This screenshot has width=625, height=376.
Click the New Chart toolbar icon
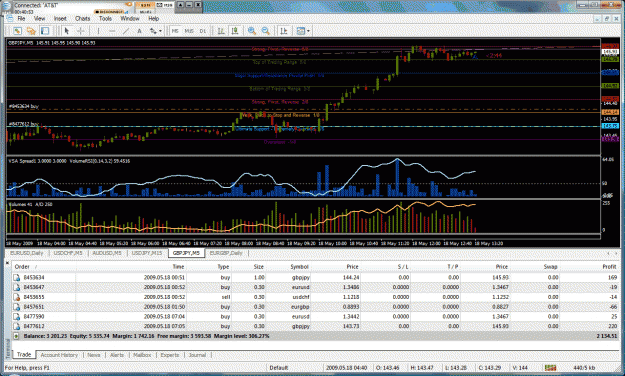click(x=17, y=31)
